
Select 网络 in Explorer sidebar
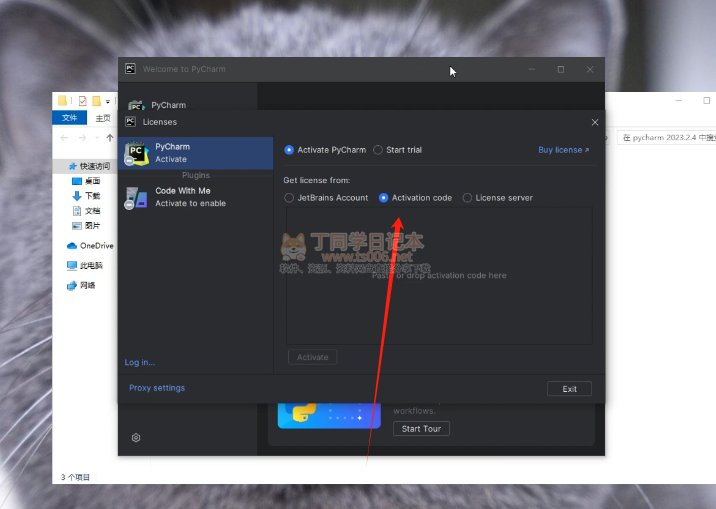81,285
